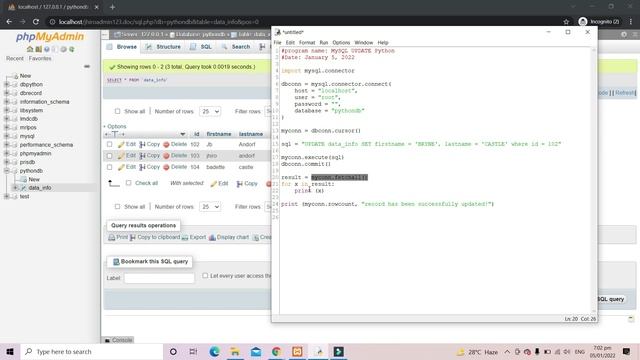Bookmark this page with the star icon
640x360 pixels.
(x=566, y=22)
